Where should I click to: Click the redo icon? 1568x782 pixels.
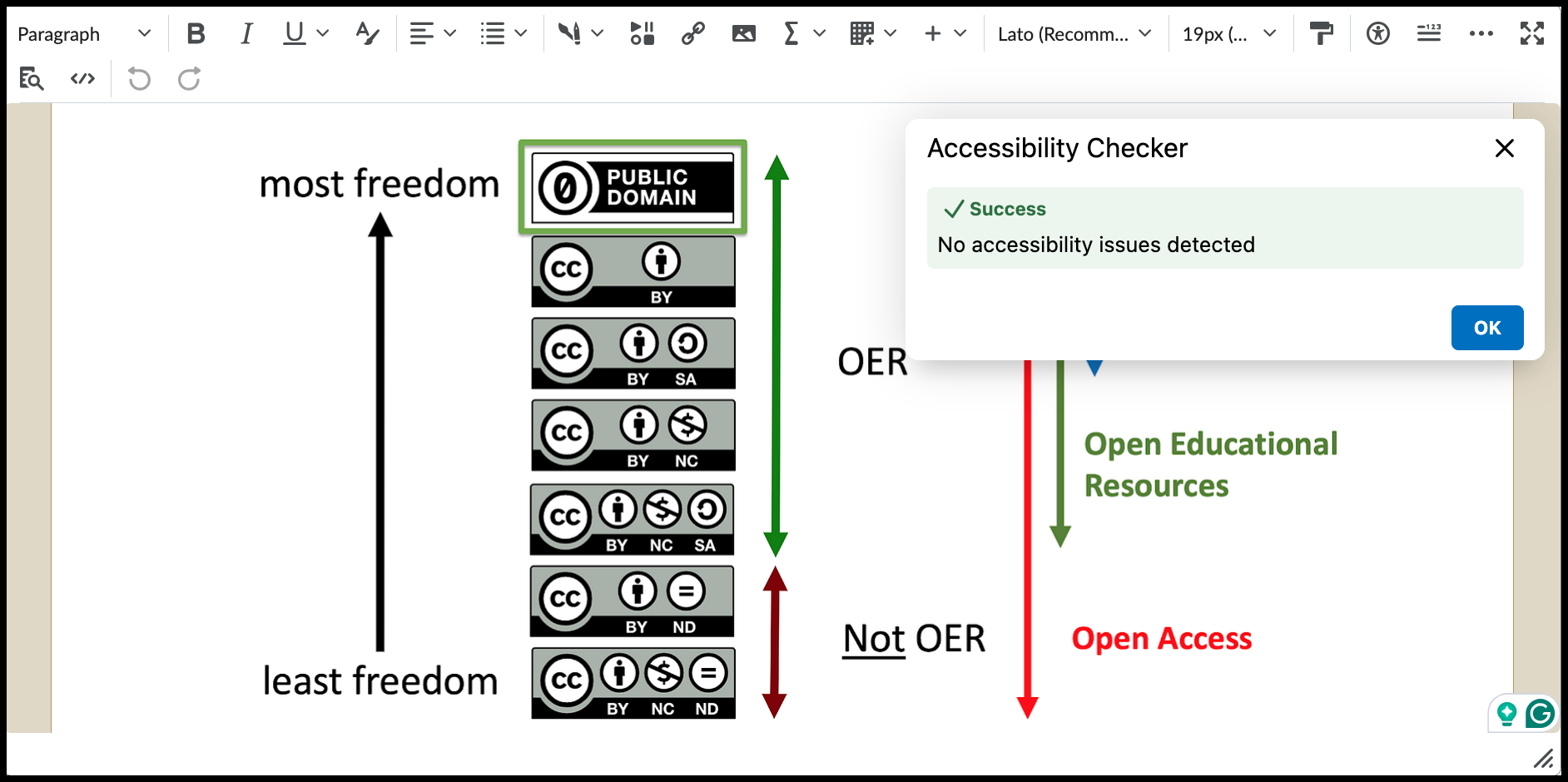pos(190,79)
